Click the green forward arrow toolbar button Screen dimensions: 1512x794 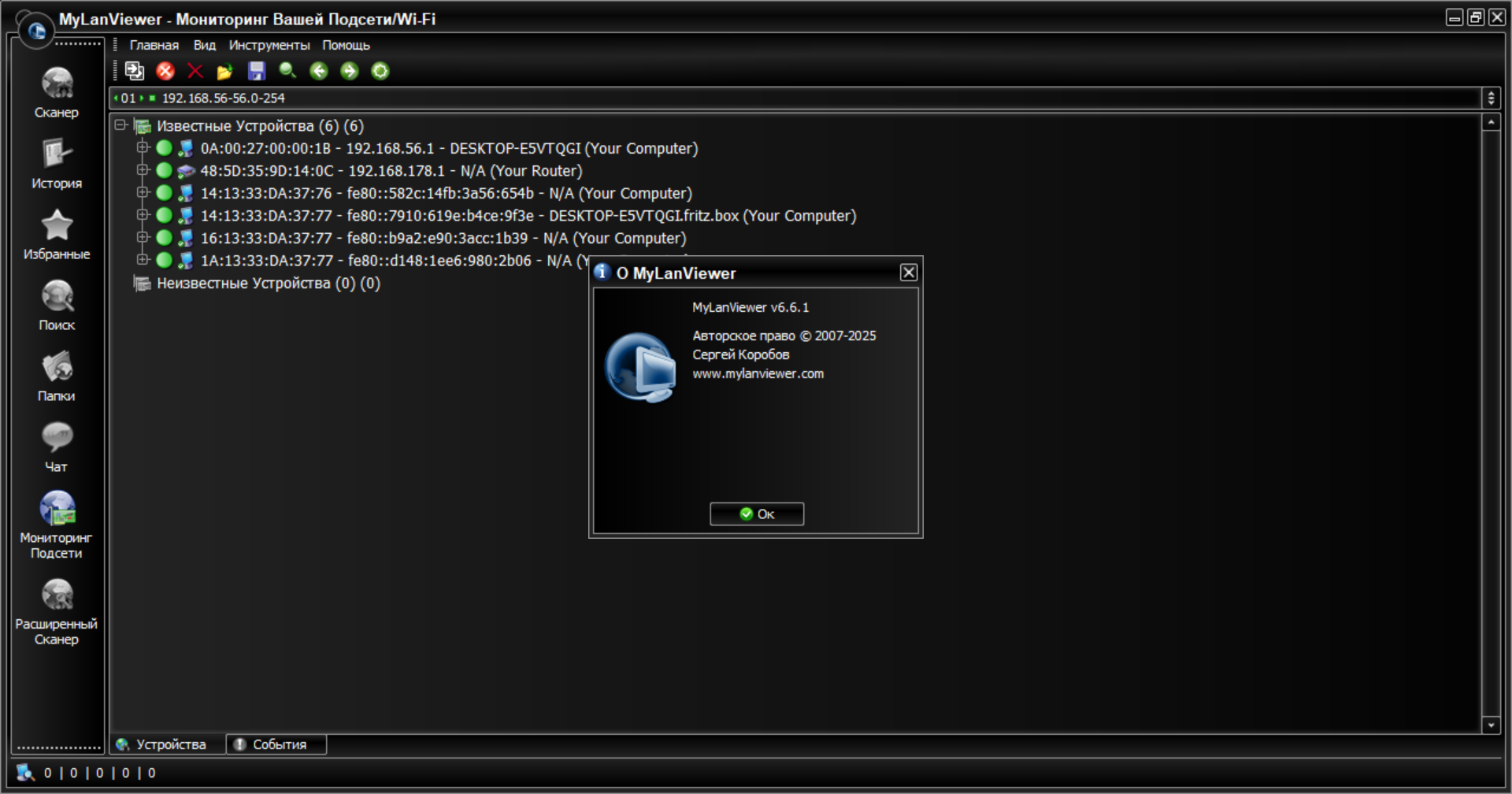(350, 71)
